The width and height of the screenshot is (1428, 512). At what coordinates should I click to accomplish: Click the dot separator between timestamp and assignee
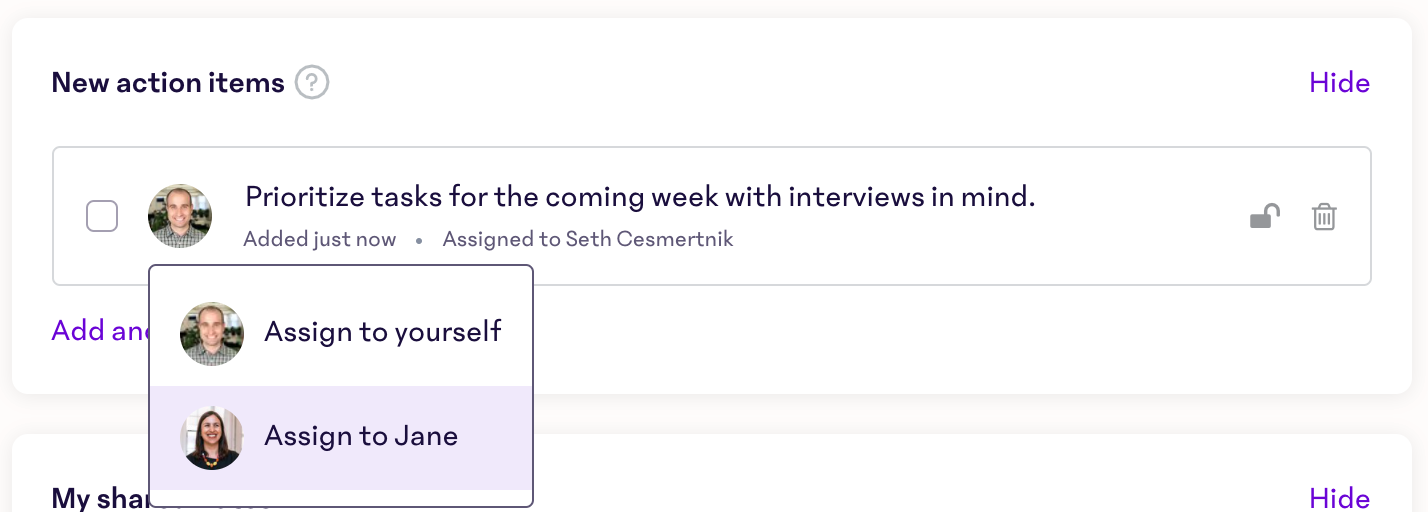pos(419,241)
